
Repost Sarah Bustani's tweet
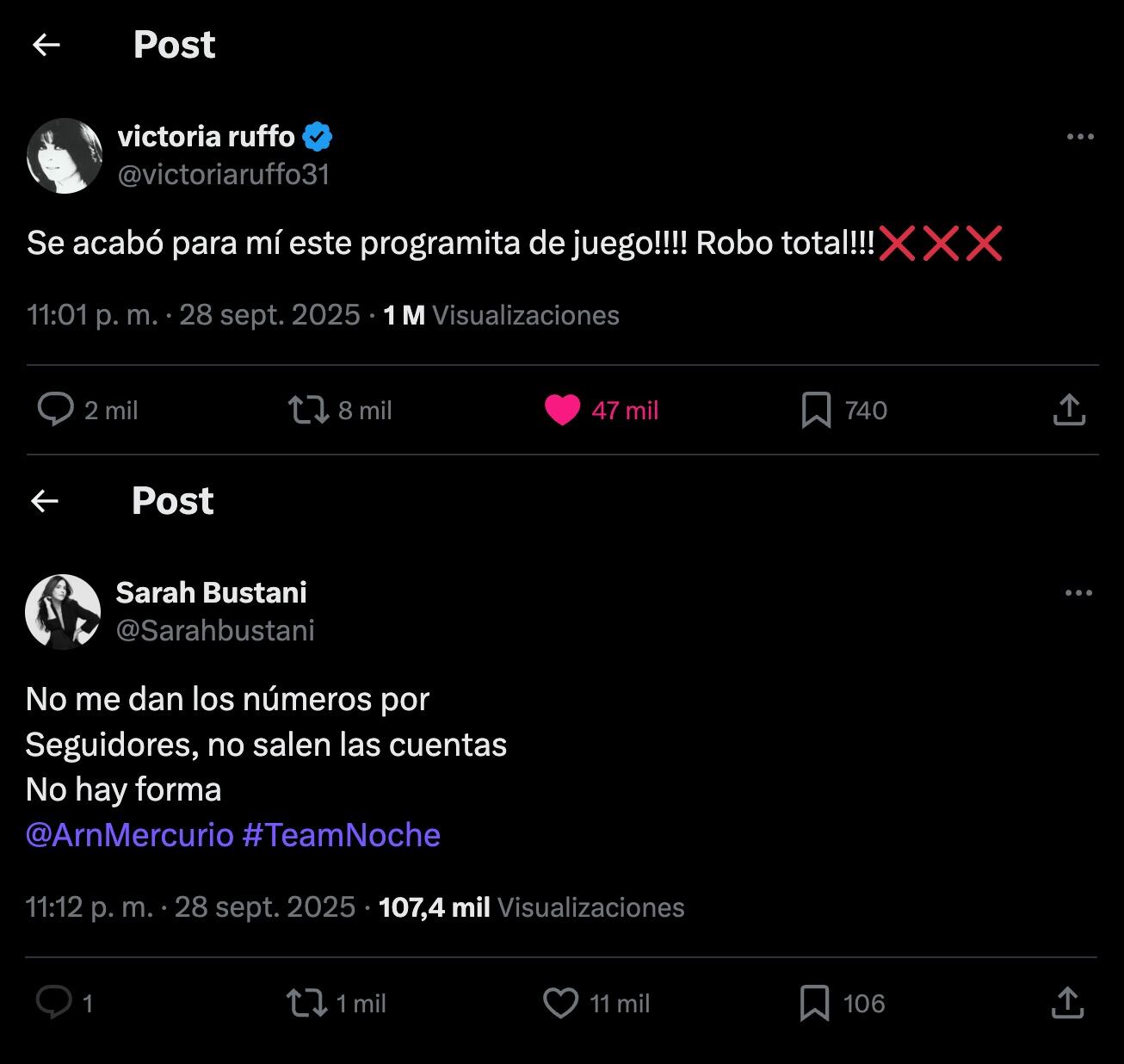pos(306,1003)
